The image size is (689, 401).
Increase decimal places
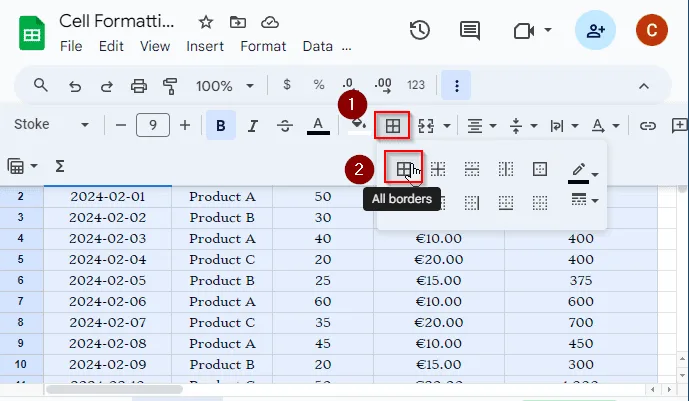[x=383, y=86]
